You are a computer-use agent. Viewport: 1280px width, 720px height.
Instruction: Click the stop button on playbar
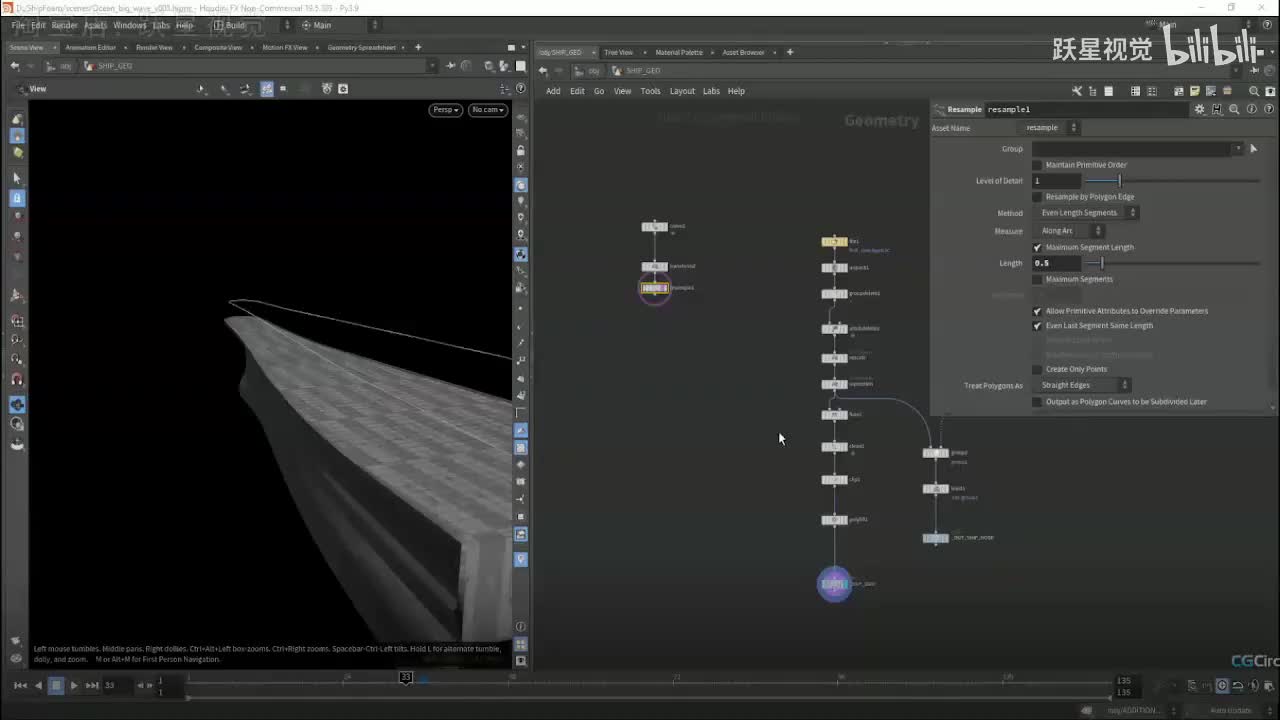[x=56, y=685]
